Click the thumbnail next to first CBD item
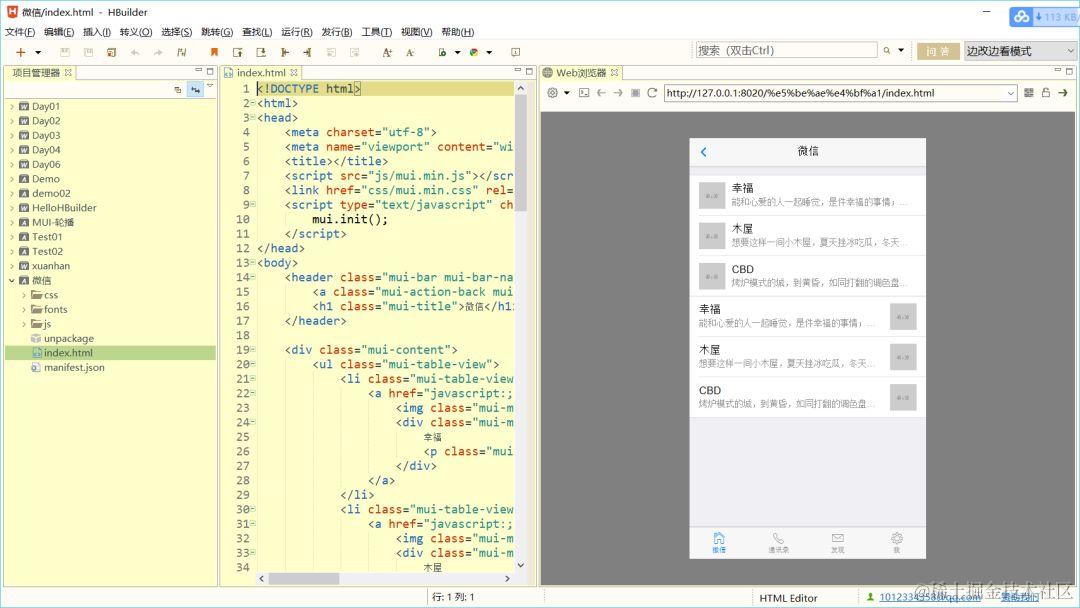 (712, 276)
